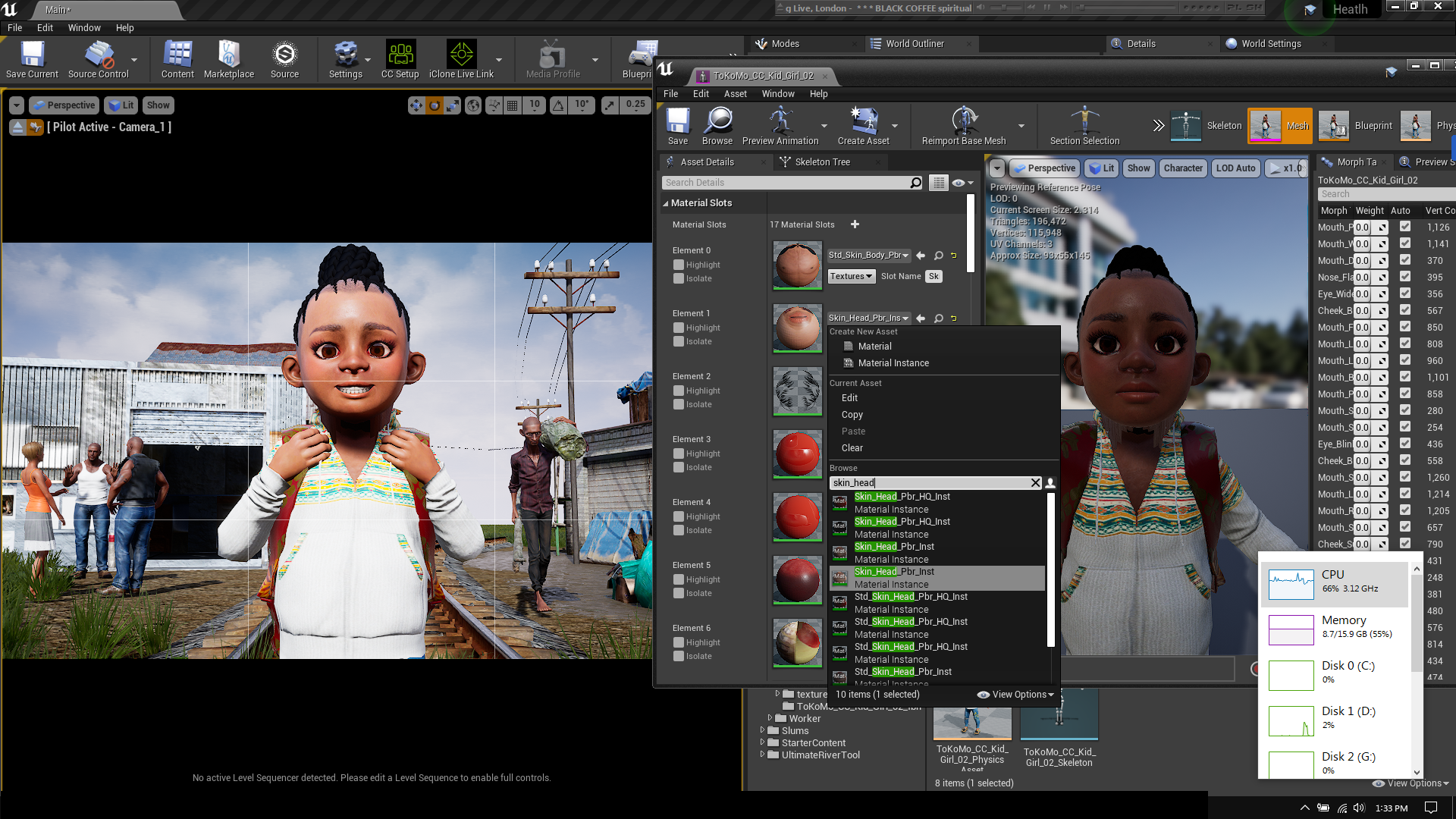The width and height of the screenshot is (1456, 819).
Task: Open the World Outliner tab
Action: coord(915,44)
